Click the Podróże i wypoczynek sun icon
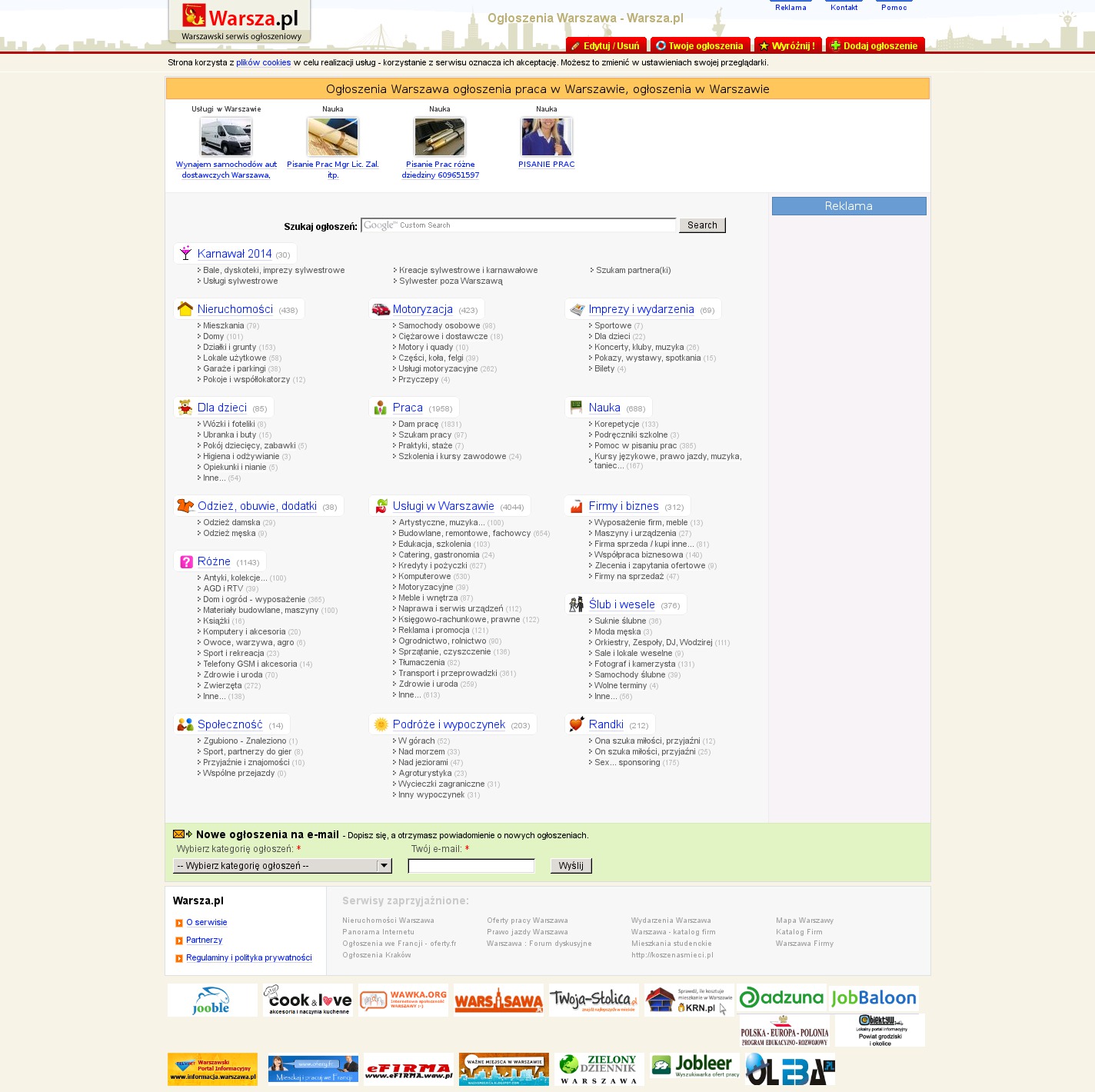 (381, 724)
